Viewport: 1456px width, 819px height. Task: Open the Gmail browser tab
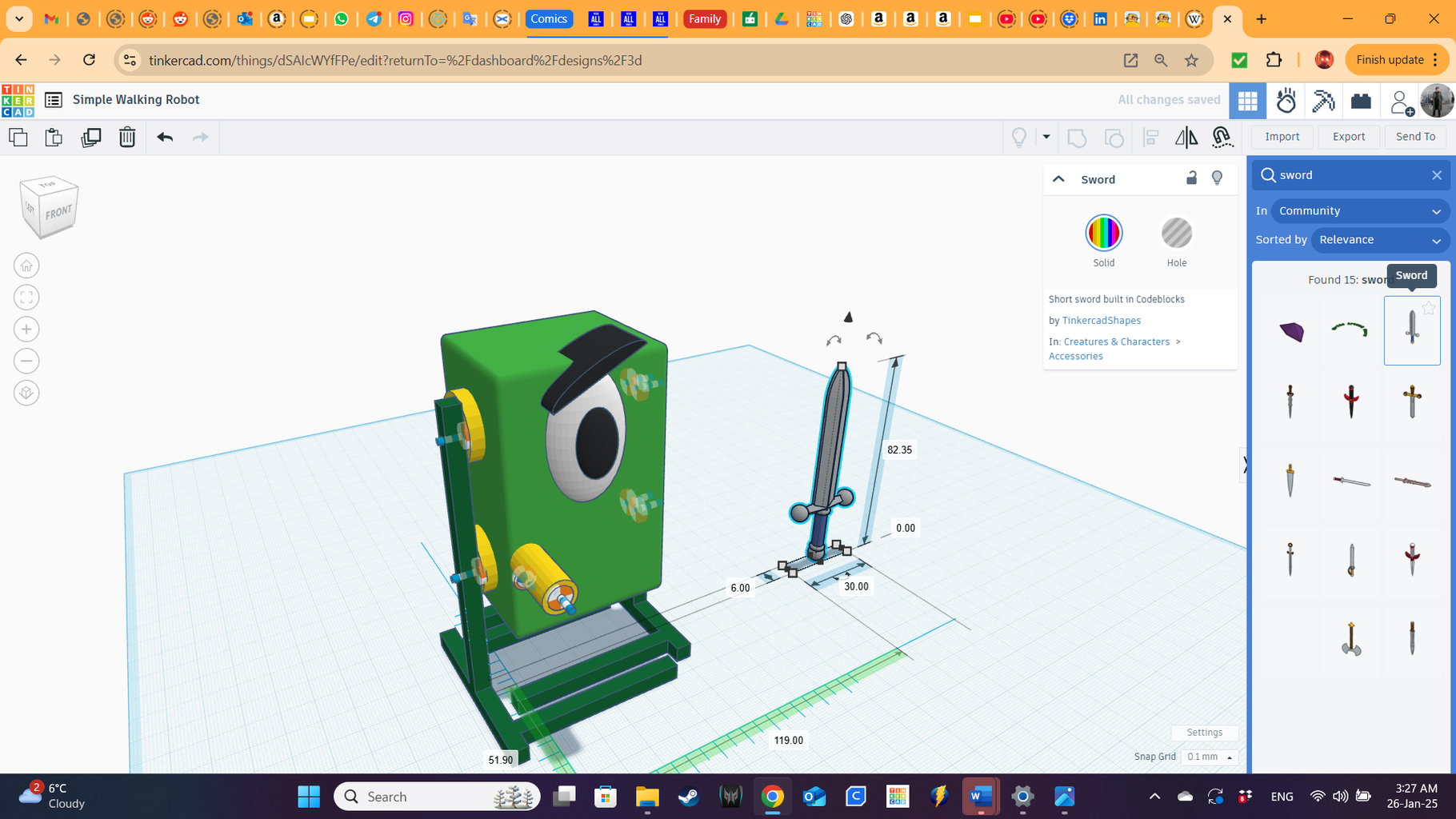pos(51,18)
